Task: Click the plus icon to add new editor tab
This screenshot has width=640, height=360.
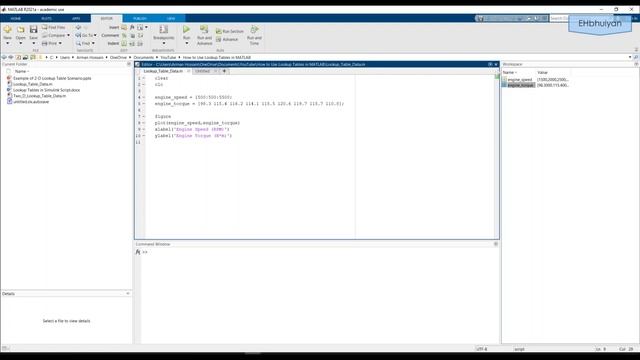Action: click(224, 71)
